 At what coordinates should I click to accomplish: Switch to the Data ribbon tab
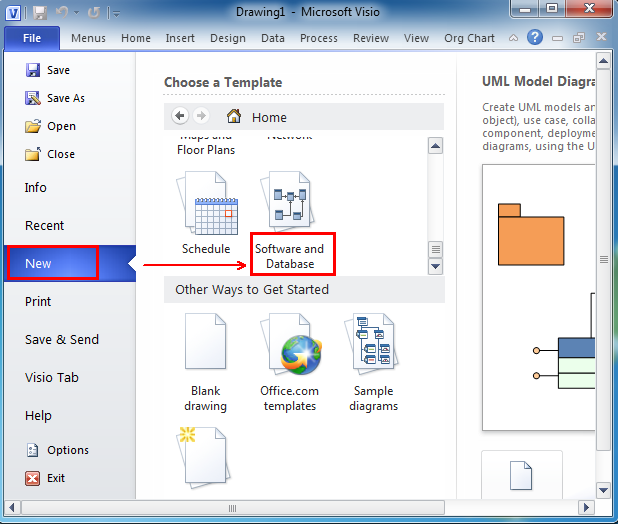point(273,38)
